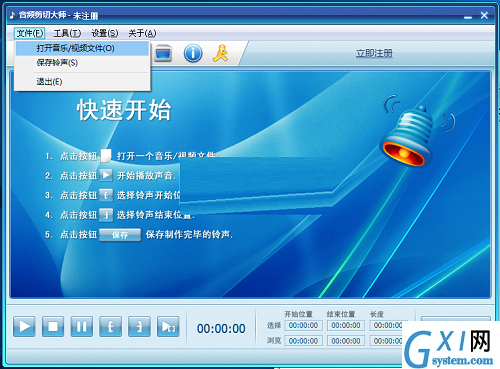The height and width of the screenshot is (369, 500).
Task: Open the 工具(T) menu
Action: pos(67,33)
